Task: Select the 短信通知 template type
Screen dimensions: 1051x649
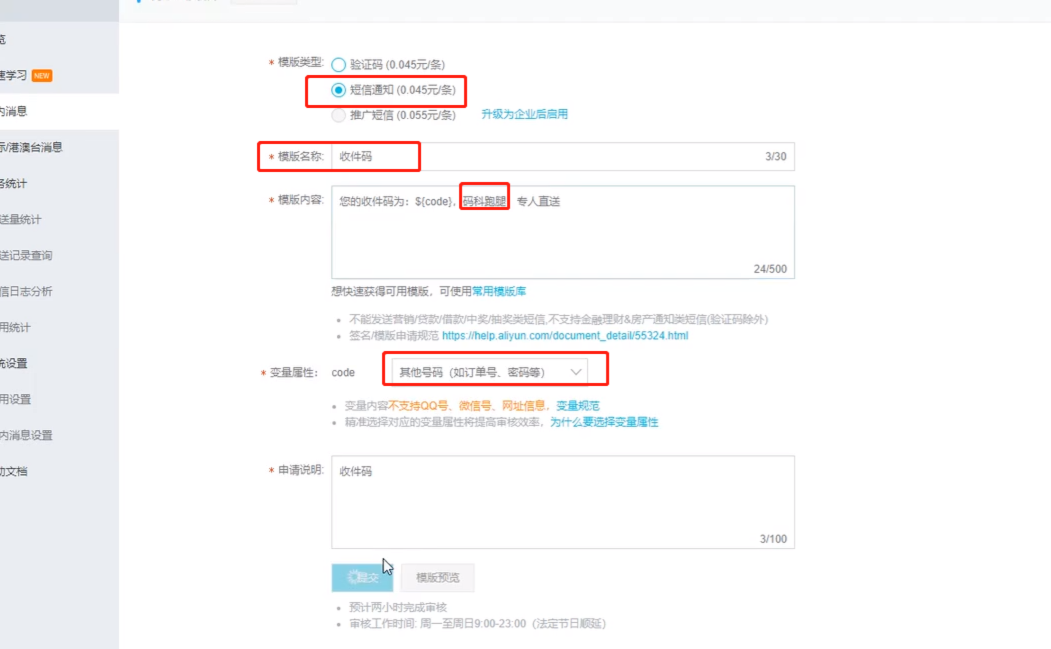Action: coord(339,90)
